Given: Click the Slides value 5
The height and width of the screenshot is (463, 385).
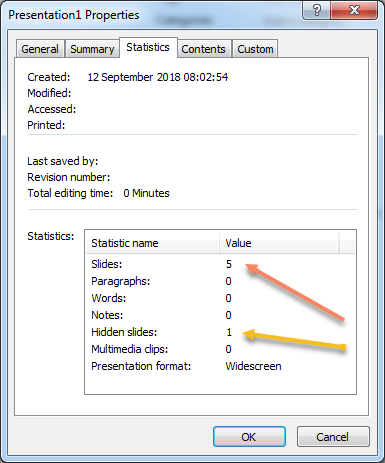Looking at the screenshot, I should pos(229,264).
